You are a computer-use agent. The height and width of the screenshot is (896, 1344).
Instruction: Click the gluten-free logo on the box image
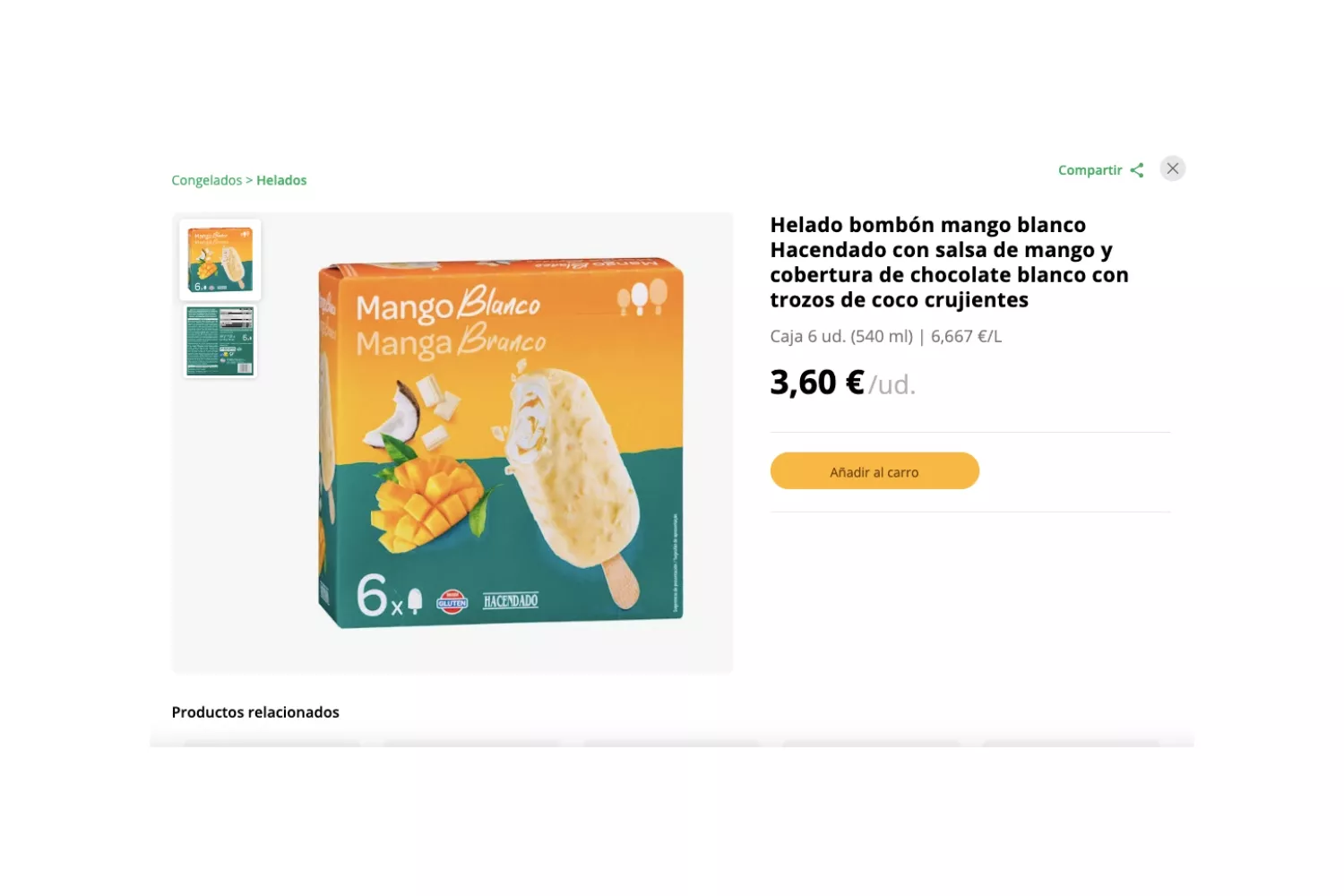[452, 601]
